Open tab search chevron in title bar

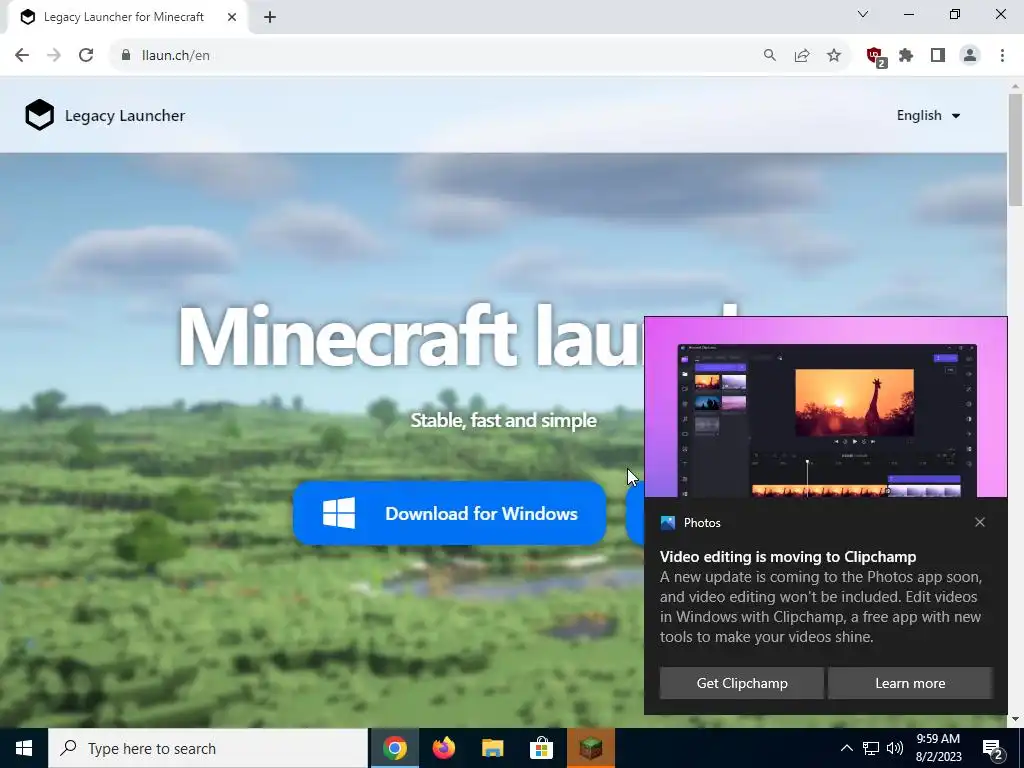pos(863,14)
